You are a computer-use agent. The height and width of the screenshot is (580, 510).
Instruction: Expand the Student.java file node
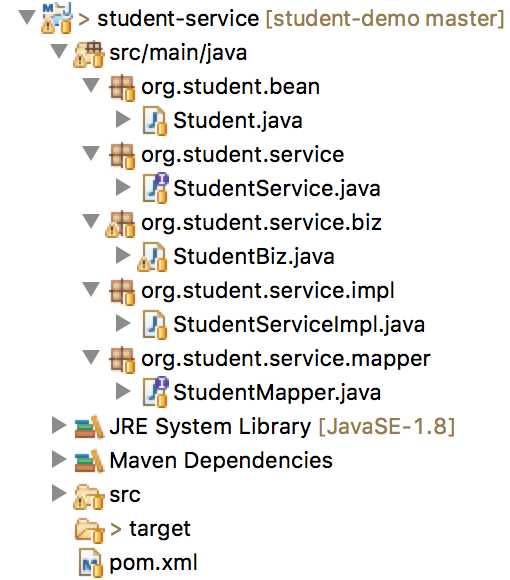click(123, 119)
